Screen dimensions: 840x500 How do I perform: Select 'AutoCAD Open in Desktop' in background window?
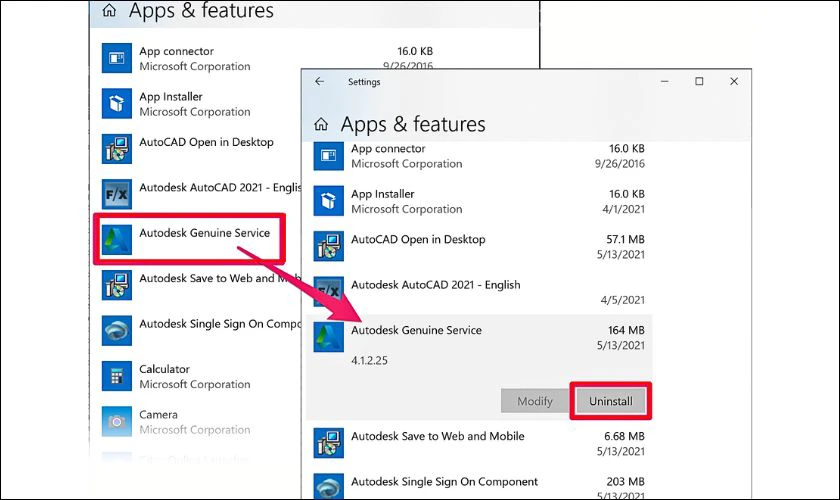[207, 142]
